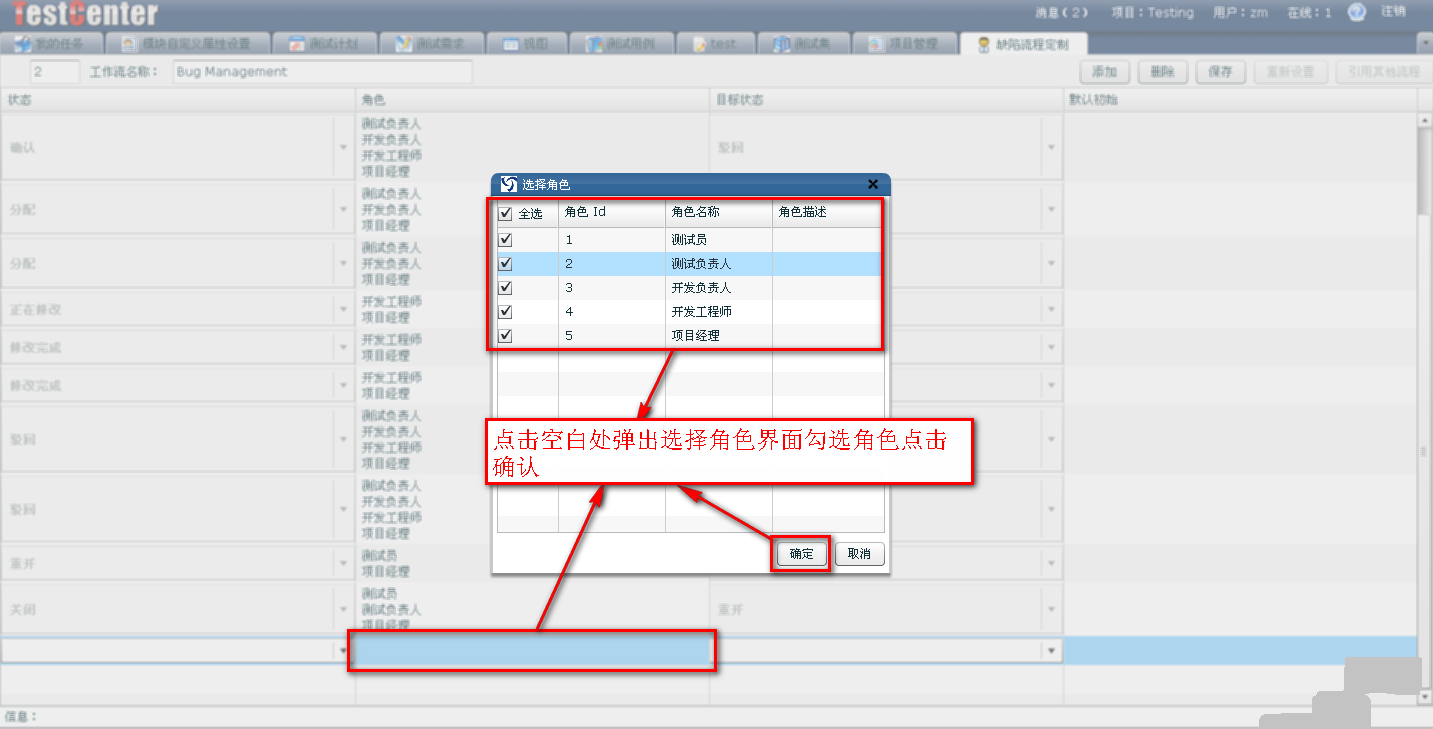Click the workflow ID field showing 2
1433x729 pixels.
click(55, 72)
